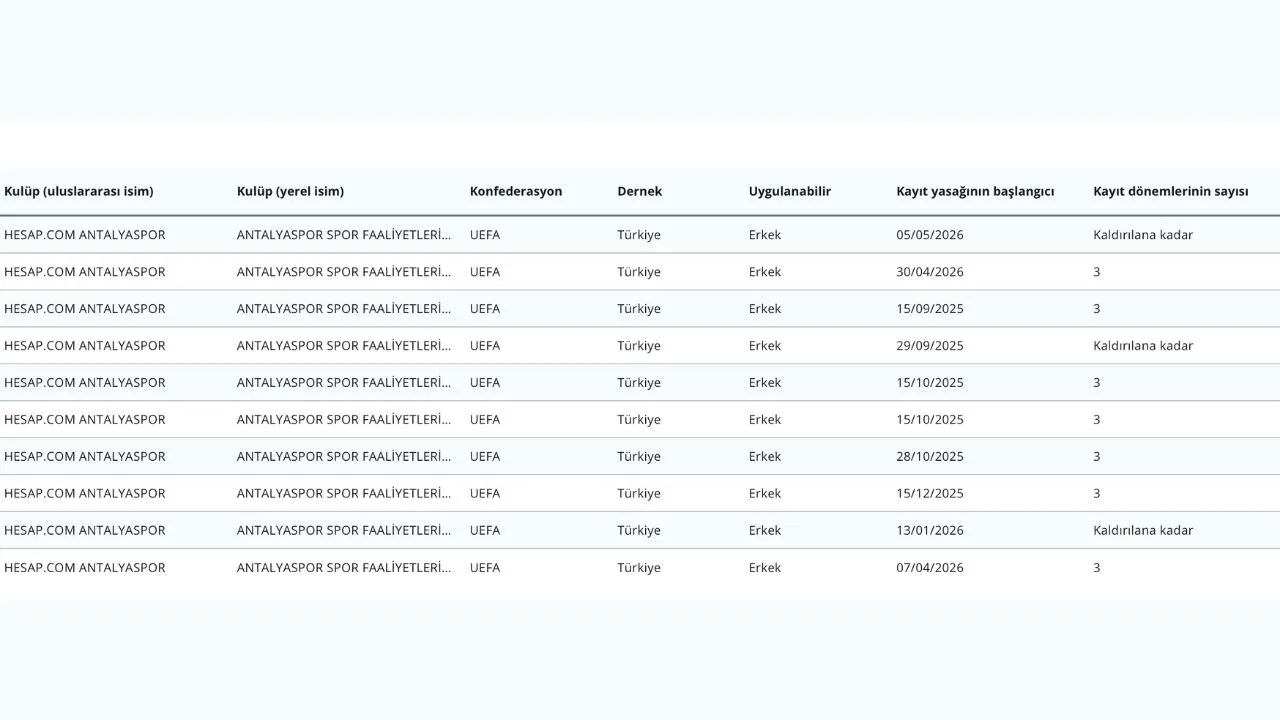Click the "Kayıt yasağının başlangıcı" column header
1280x720 pixels.
click(975, 191)
